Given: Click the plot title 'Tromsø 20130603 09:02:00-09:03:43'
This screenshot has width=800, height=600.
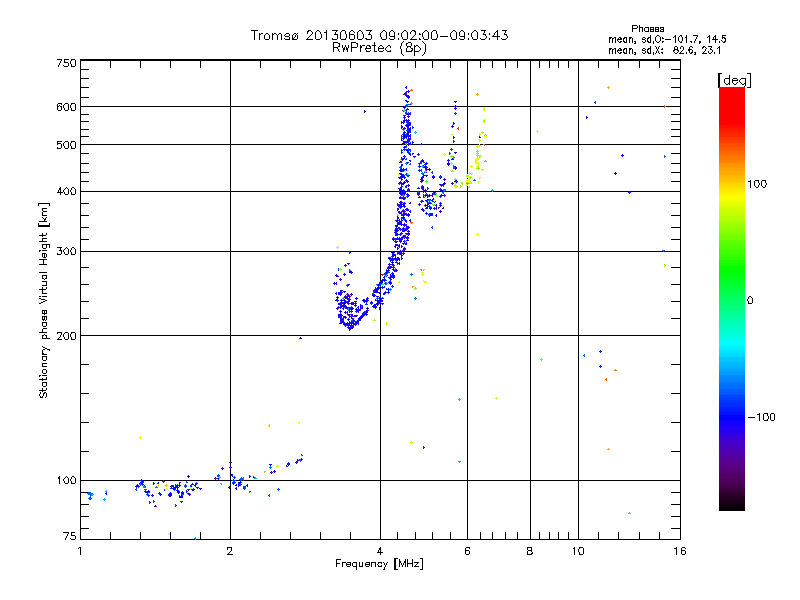Looking at the screenshot, I should 379,35.
